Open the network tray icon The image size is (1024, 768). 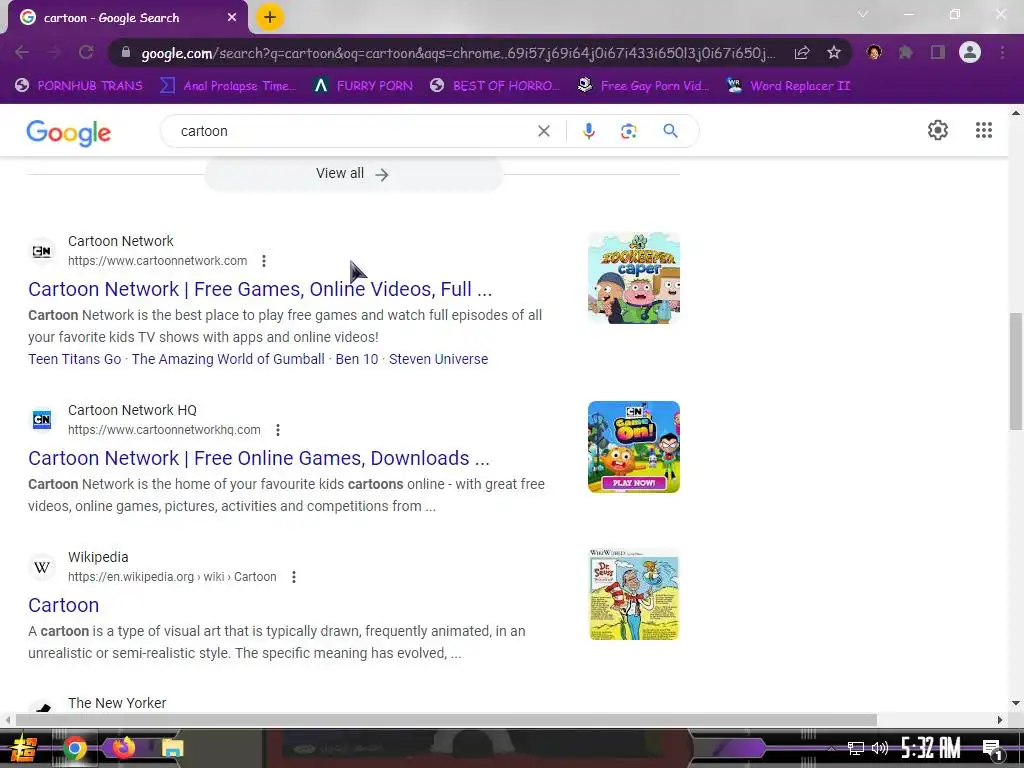tap(856, 748)
